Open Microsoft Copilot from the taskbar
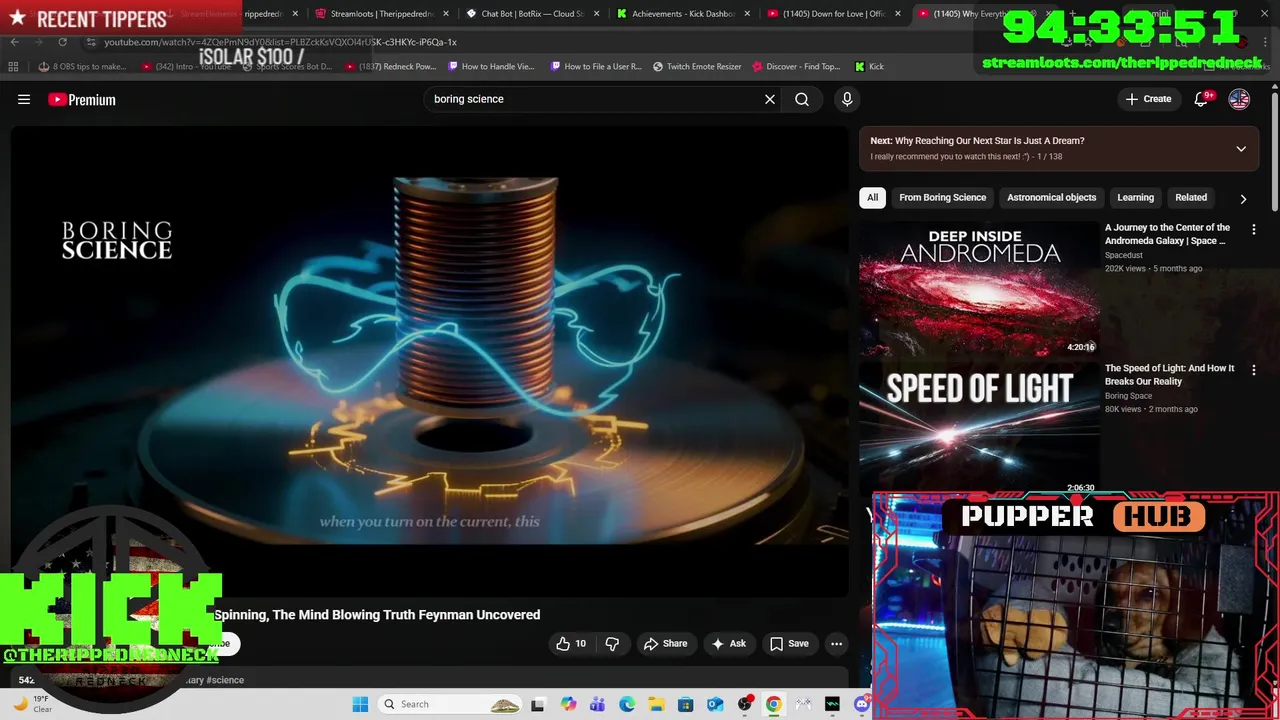This screenshot has width=1280, height=720. point(569,704)
